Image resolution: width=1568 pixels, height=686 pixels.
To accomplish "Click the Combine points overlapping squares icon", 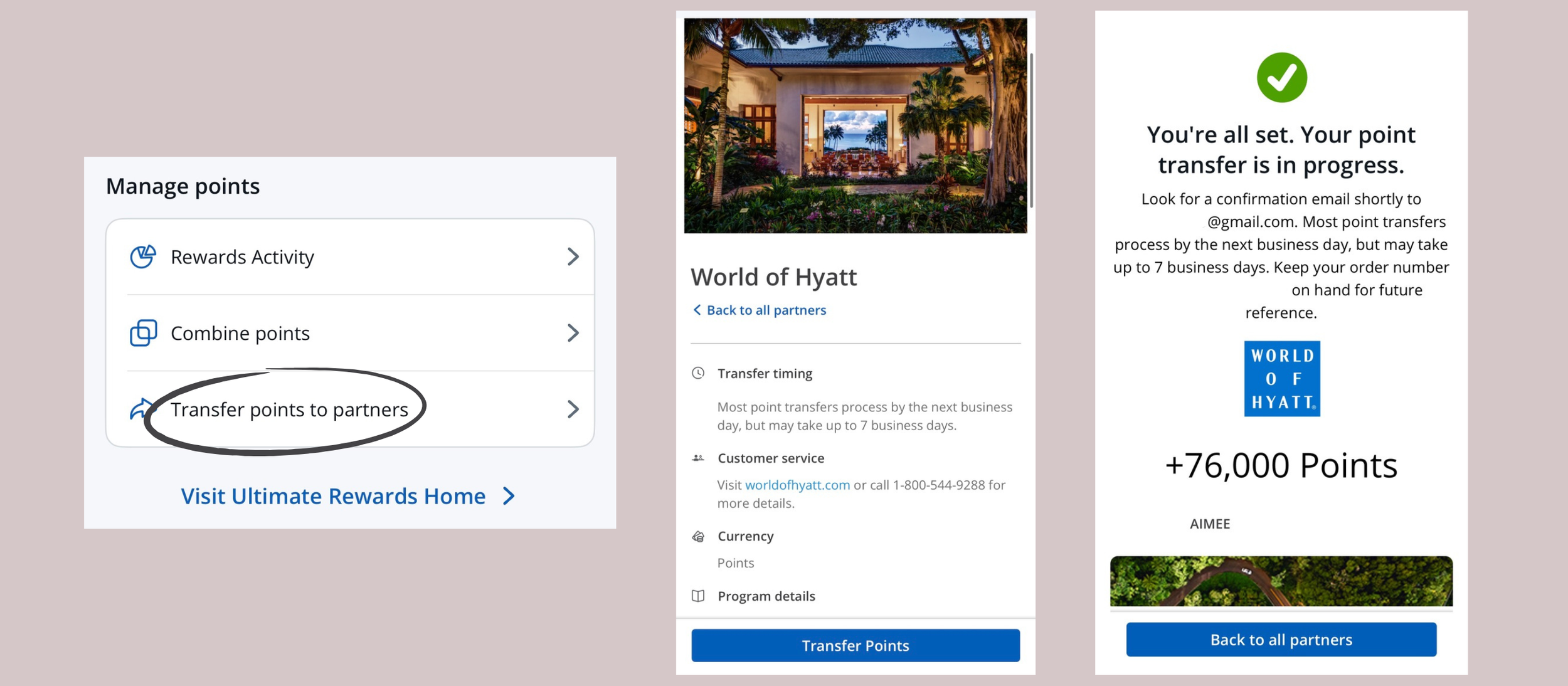I will [x=143, y=333].
